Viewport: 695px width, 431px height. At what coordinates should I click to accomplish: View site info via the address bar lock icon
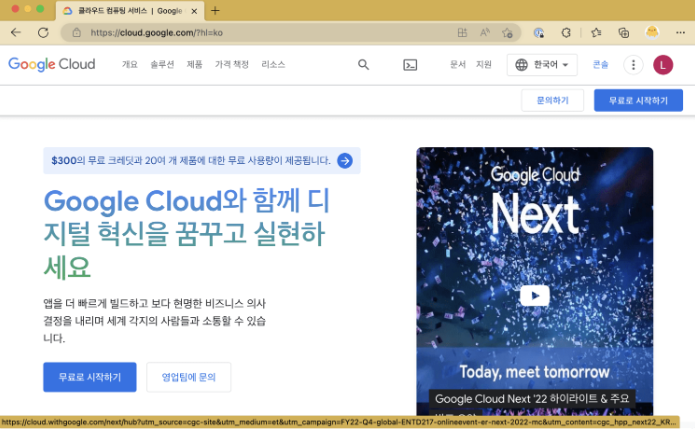point(77,32)
